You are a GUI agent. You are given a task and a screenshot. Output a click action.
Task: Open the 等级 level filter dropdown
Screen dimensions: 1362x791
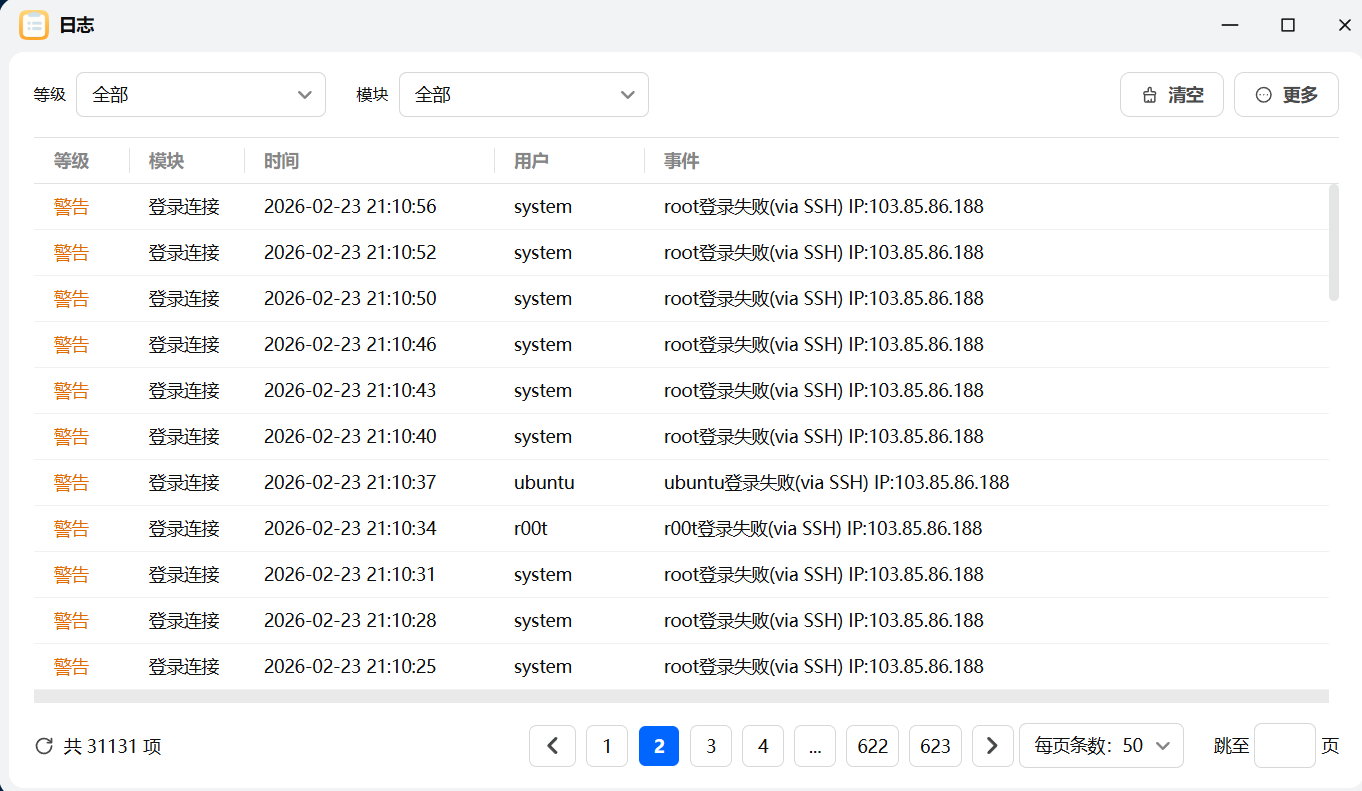pyautogui.click(x=200, y=94)
